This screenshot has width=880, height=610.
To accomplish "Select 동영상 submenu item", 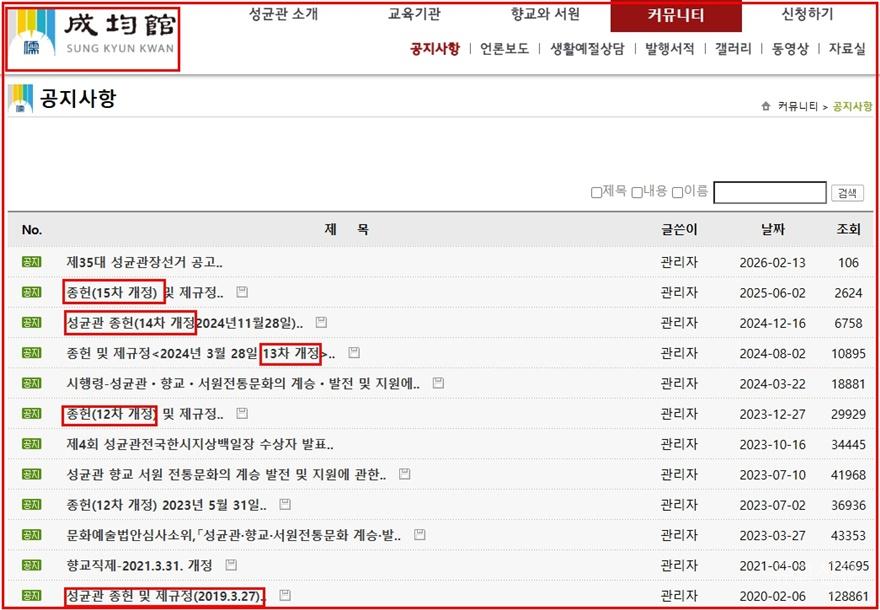I will pos(790,49).
